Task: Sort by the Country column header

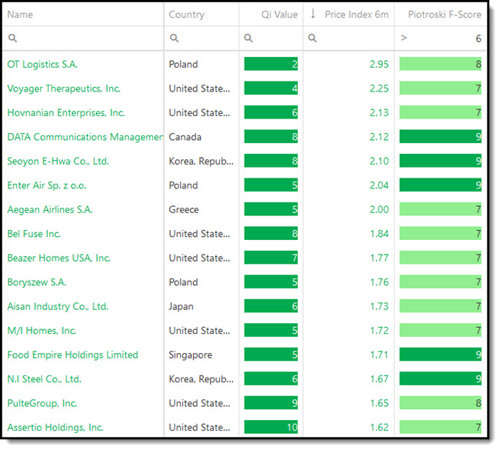Action: click(x=186, y=14)
